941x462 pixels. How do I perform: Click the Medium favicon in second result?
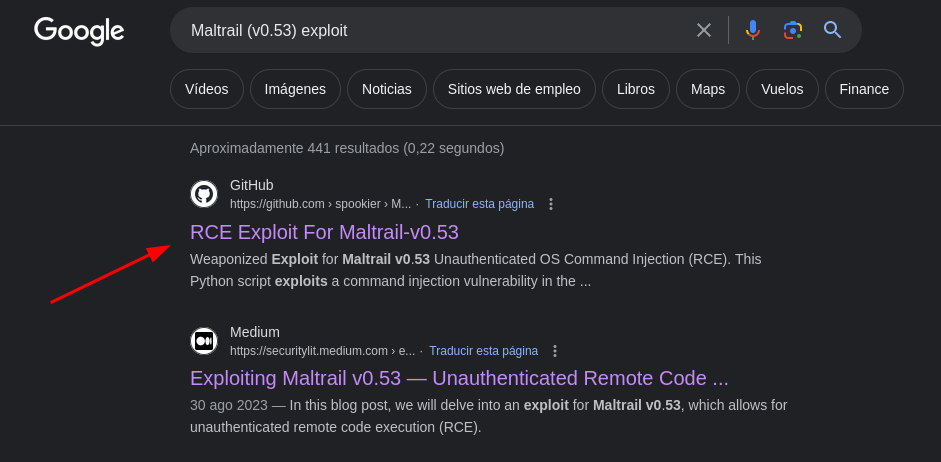[x=204, y=341]
